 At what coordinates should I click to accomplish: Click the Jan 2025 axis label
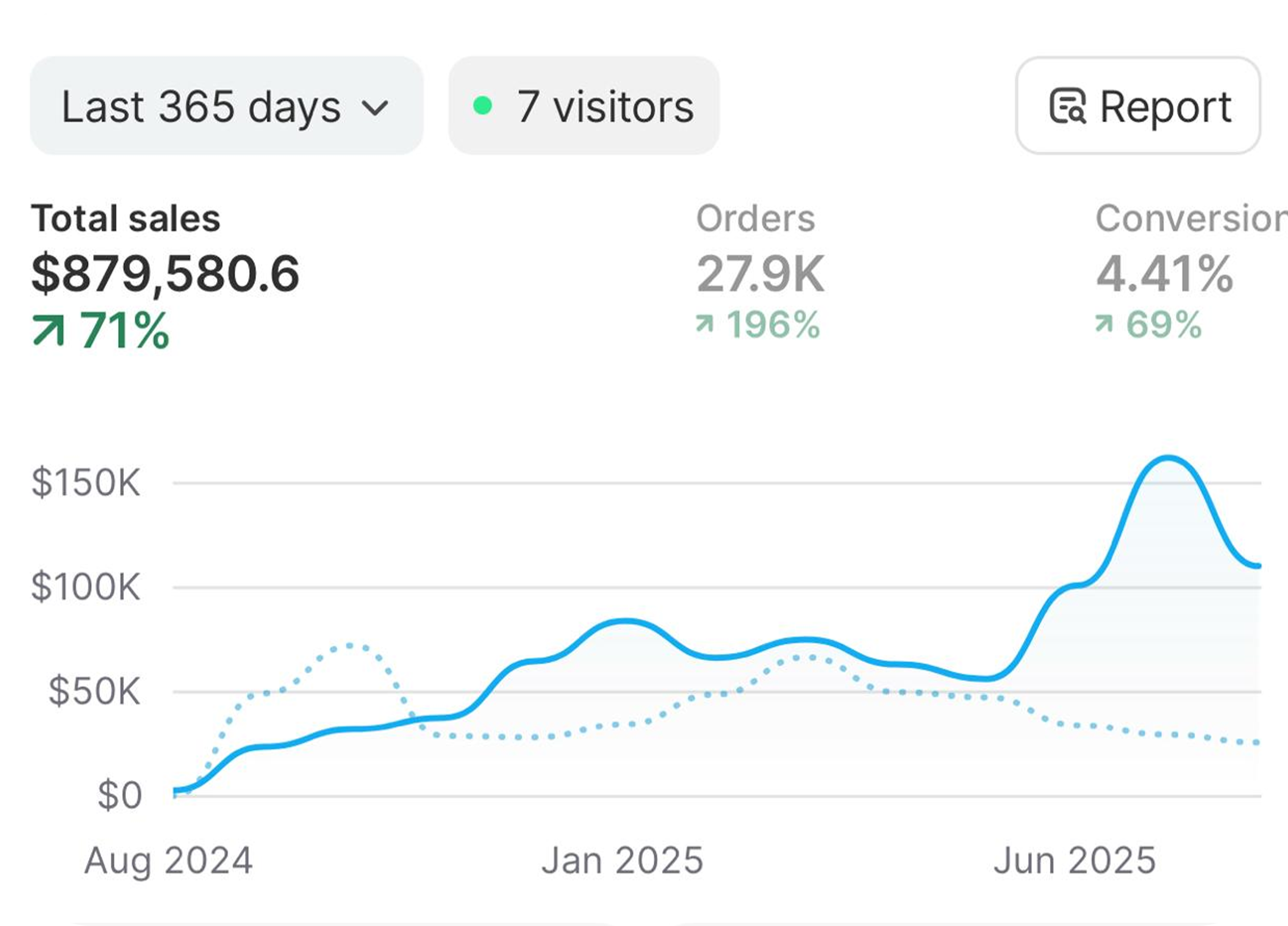(622, 861)
